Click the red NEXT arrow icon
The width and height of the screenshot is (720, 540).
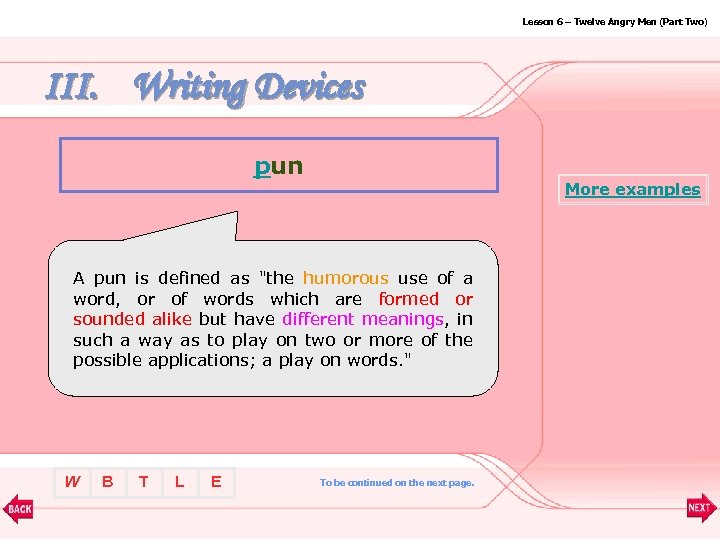[701, 507]
